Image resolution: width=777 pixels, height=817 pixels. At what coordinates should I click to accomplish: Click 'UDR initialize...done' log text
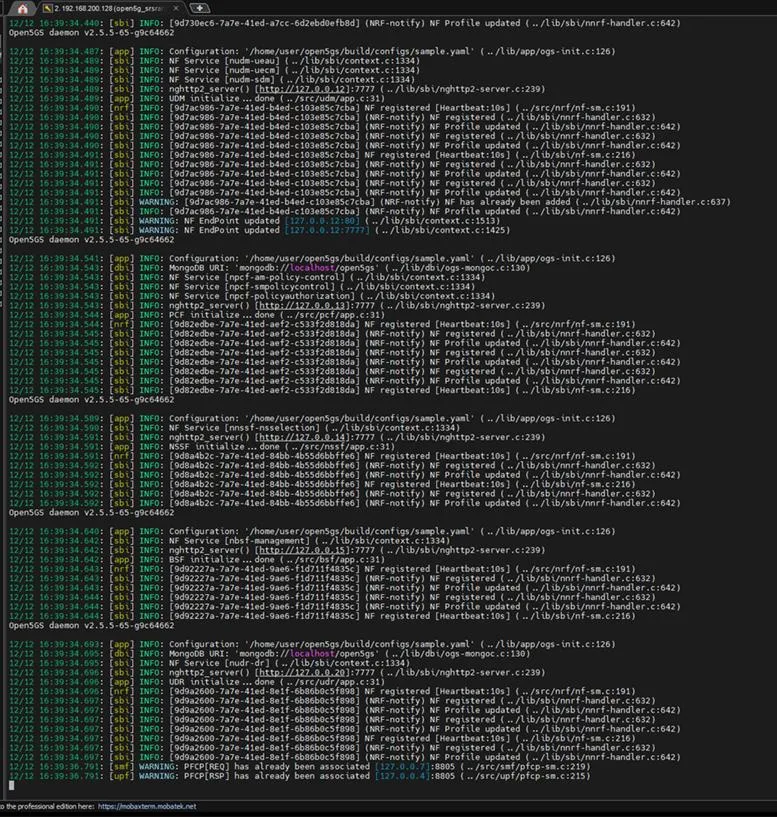click(221, 682)
